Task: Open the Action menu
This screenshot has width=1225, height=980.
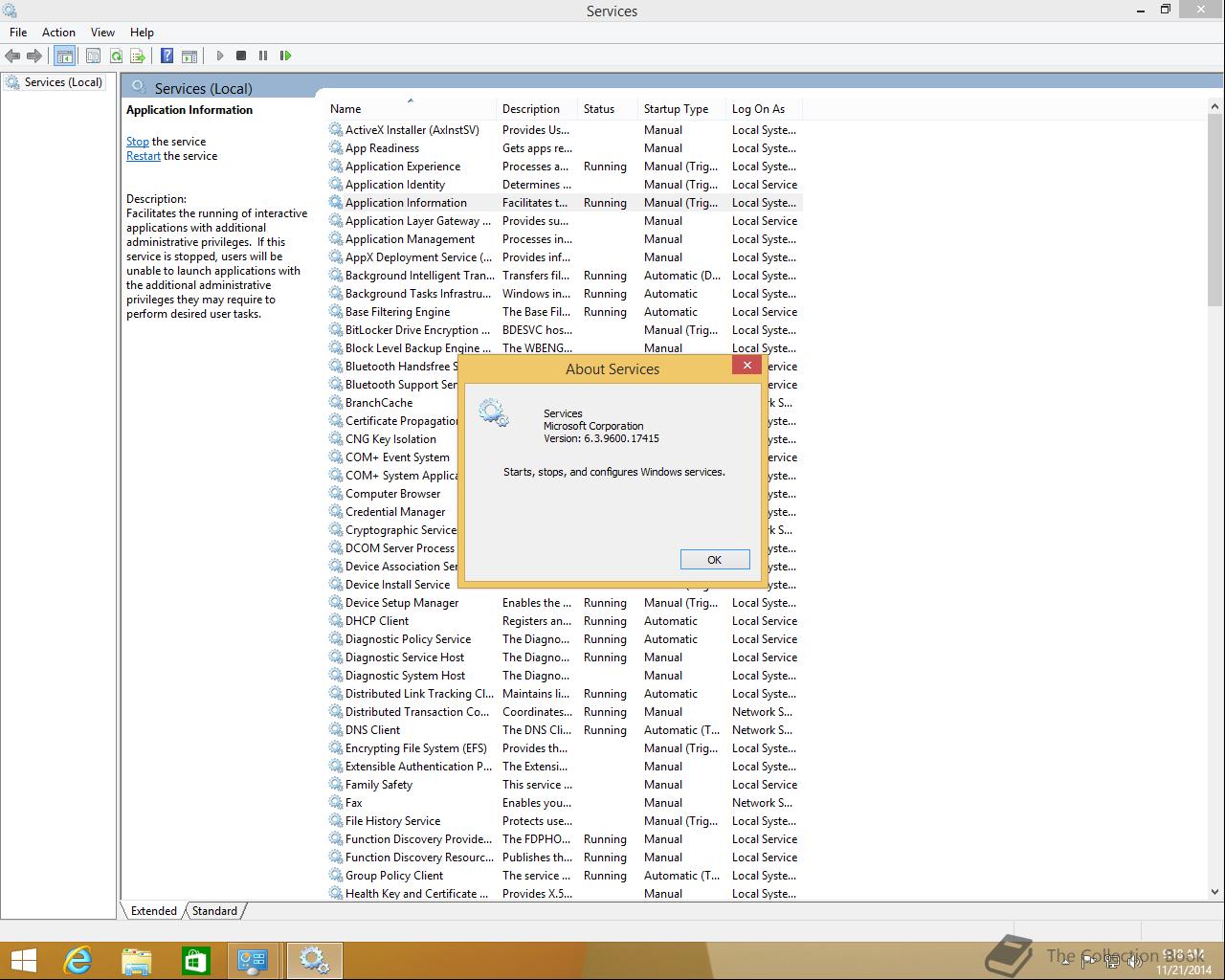Action: (x=58, y=32)
